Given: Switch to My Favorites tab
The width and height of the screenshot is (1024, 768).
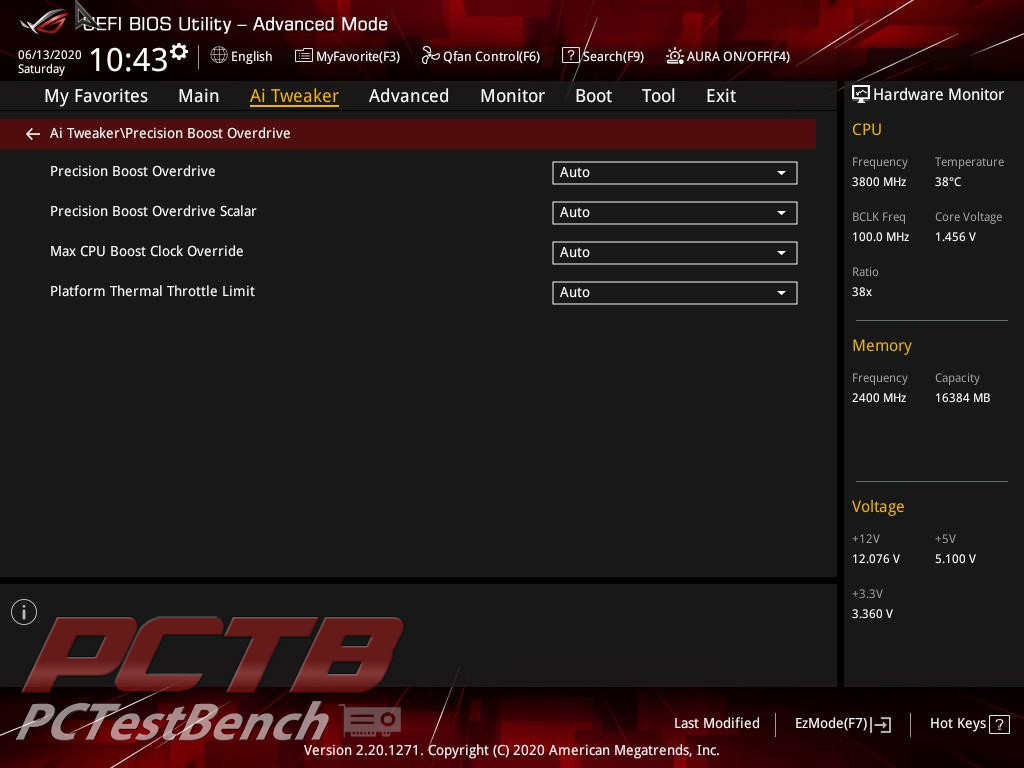Looking at the screenshot, I should coord(96,96).
